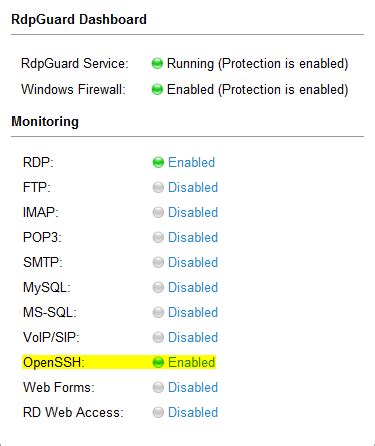Open VoIP/SIP monitoring via the Disabled link
Image resolution: width=375 pixels, height=446 pixels.
tap(193, 337)
